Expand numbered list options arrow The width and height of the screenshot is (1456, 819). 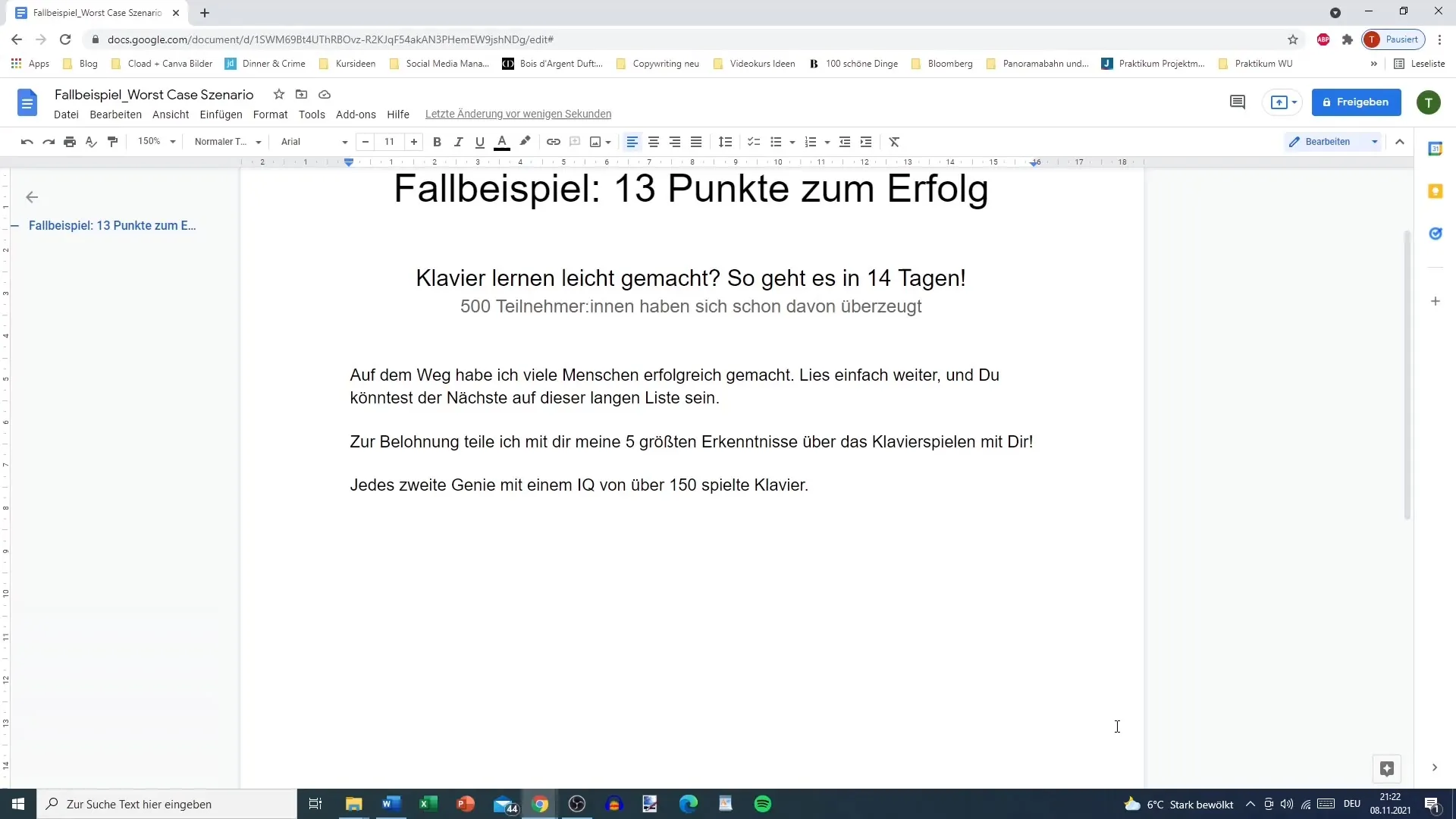point(827,143)
